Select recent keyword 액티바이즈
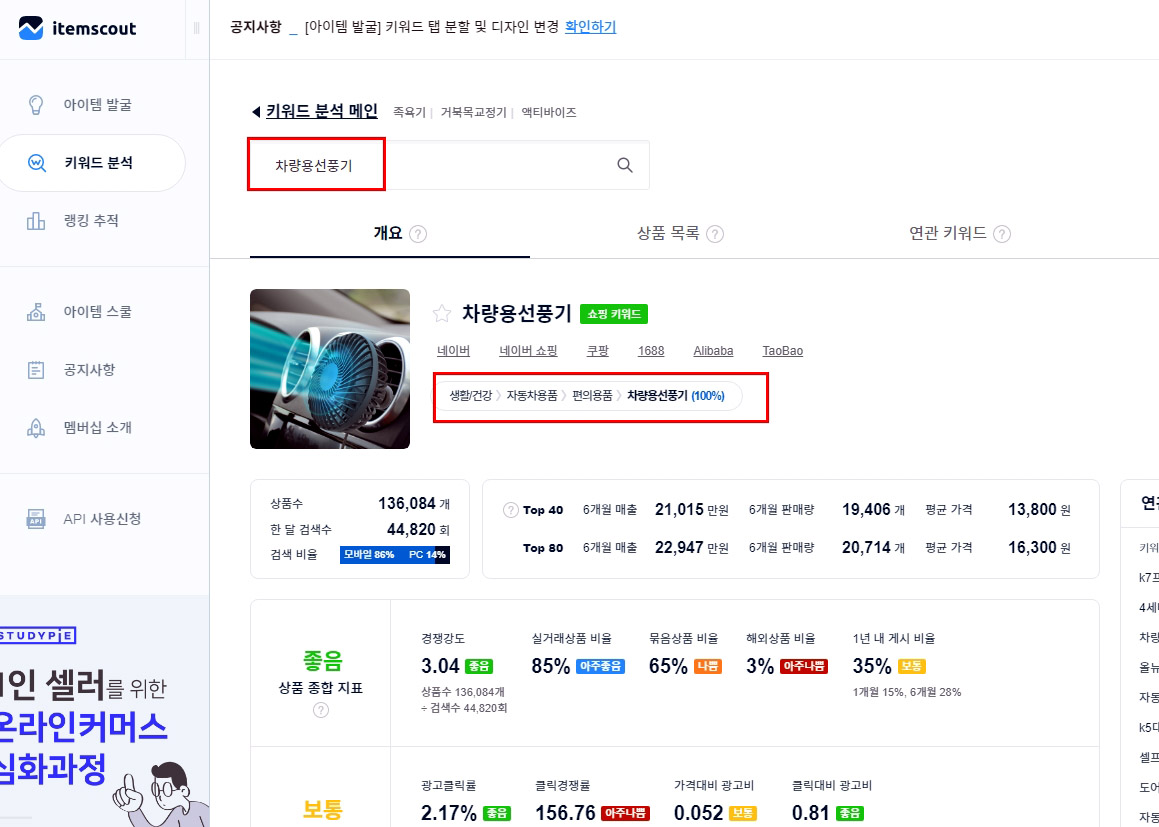 tap(548, 112)
